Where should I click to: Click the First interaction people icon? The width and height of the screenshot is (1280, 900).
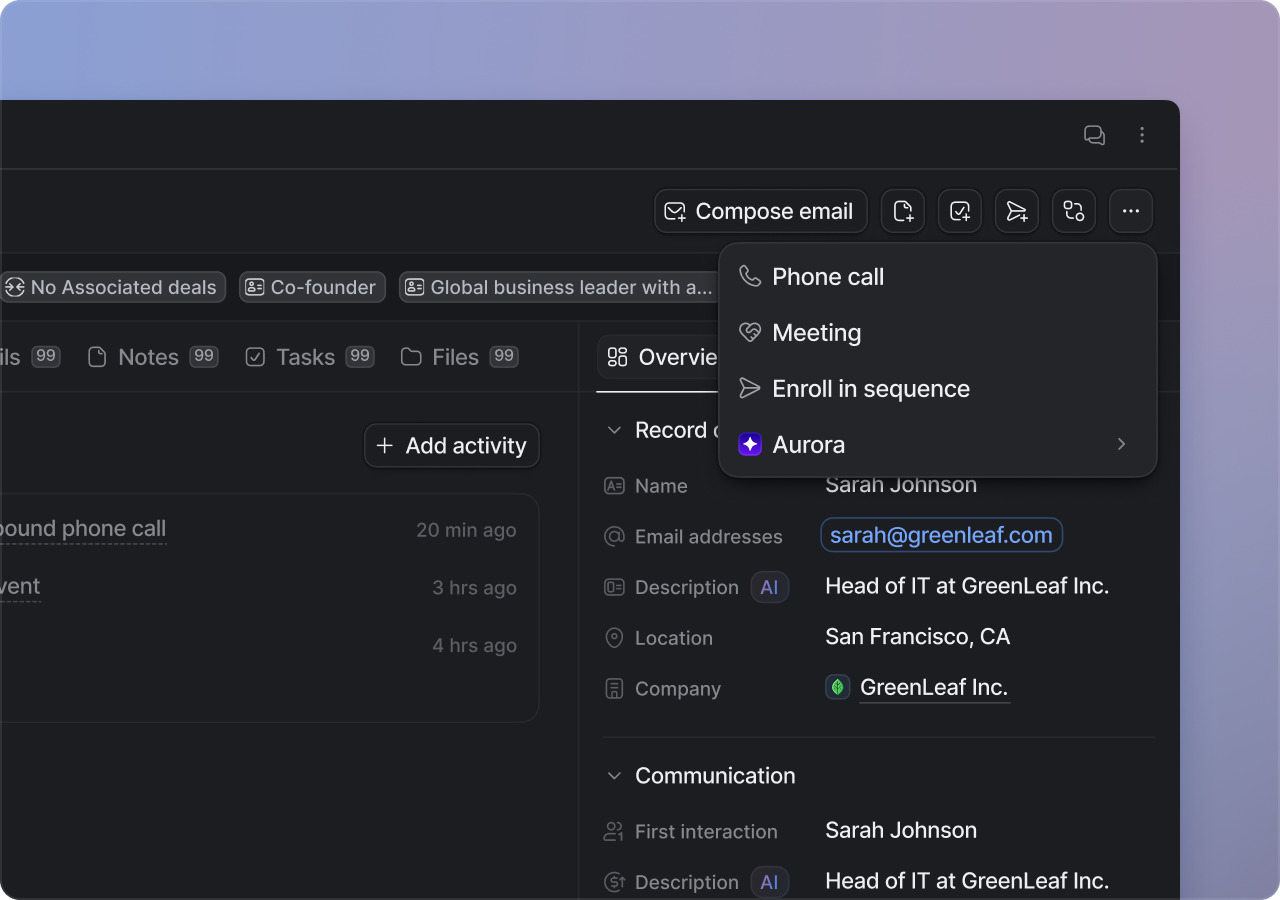pyautogui.click(x=615, y=832)
